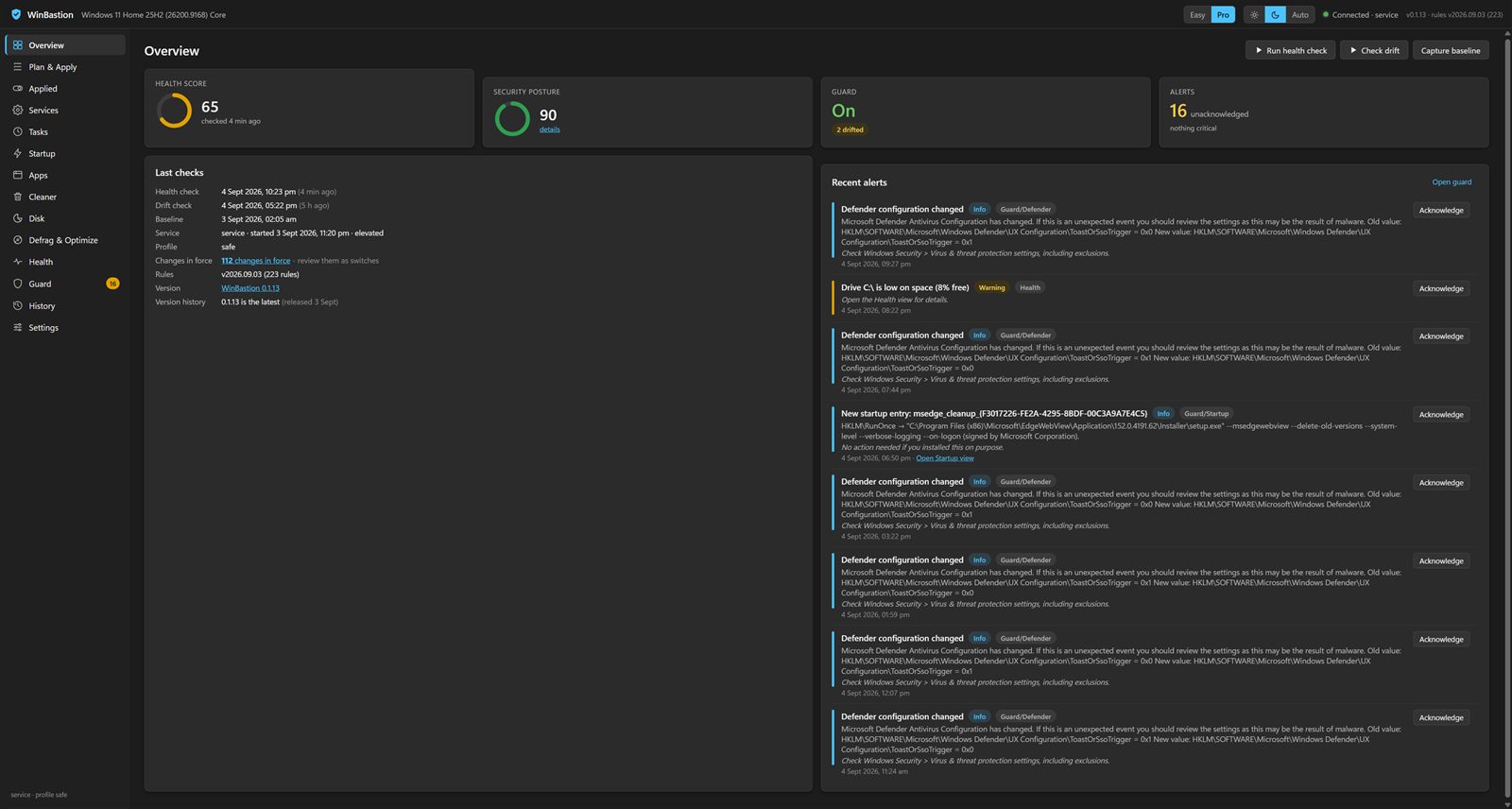
Task: Click the WinBastion shield logo
Action: pyautogui.click(x=16, y=14)
